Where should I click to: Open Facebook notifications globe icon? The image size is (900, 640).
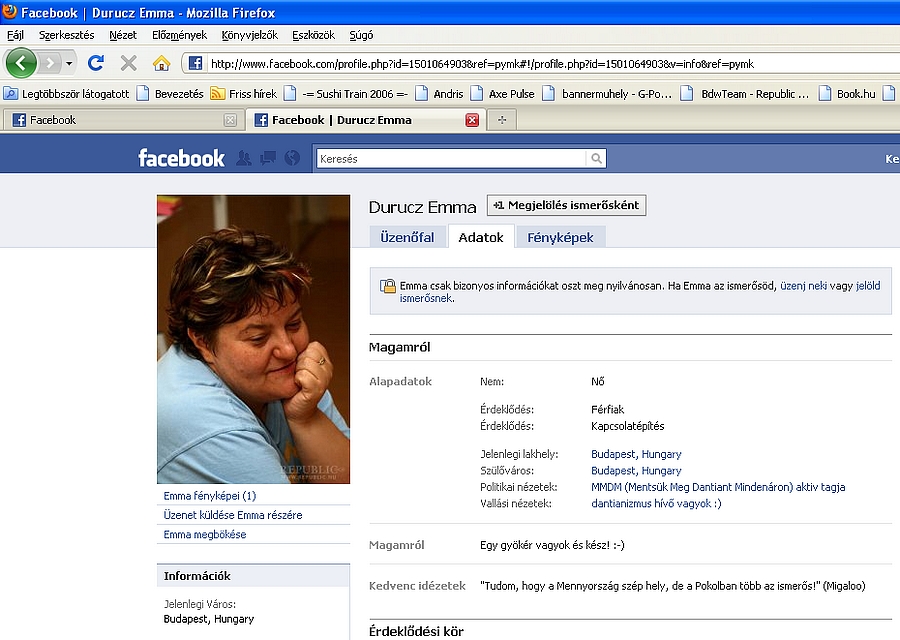click(292, 158)
